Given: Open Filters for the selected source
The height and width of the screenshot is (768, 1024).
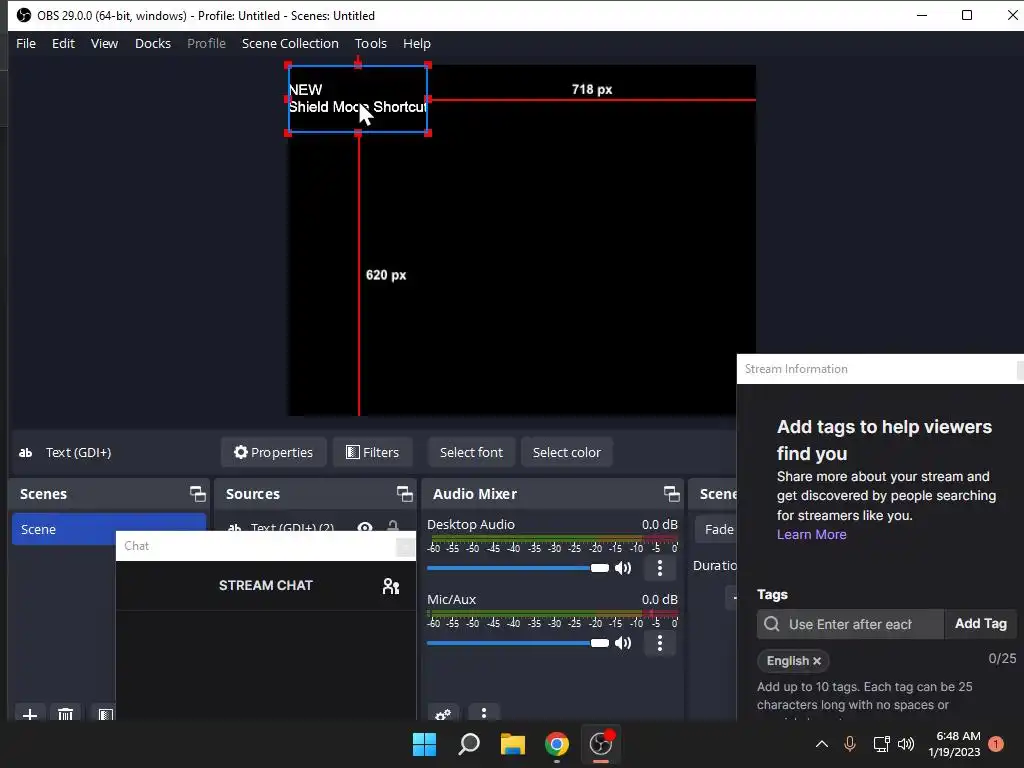Looking at the screenshot, I should coord(372,452).
